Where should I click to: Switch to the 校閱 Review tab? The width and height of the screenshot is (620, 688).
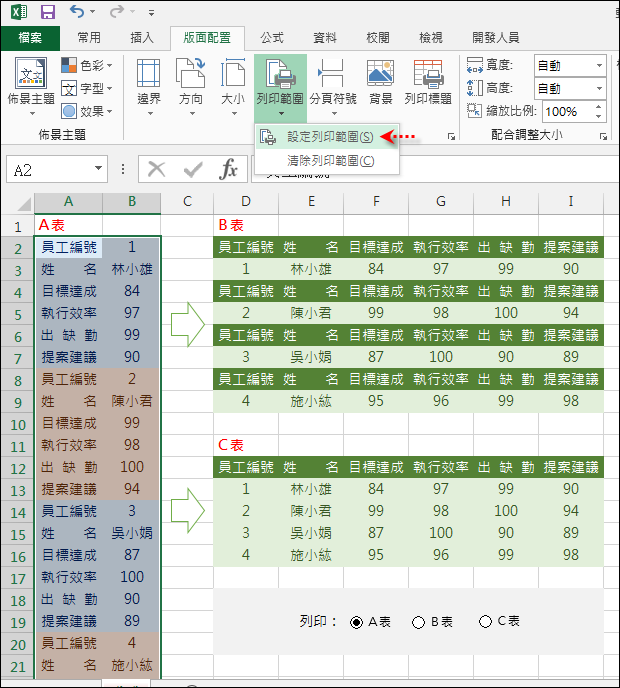(378, 38)
